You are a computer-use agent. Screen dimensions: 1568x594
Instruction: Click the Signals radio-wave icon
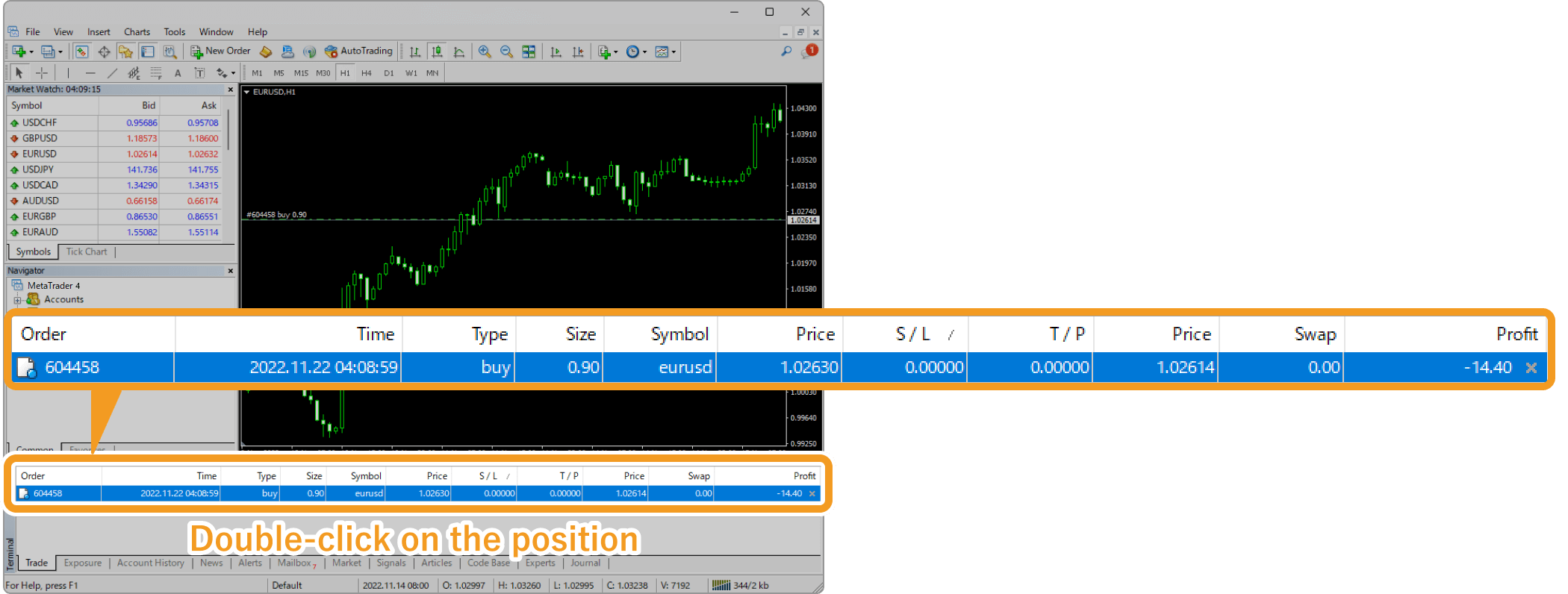coord(309,51)
